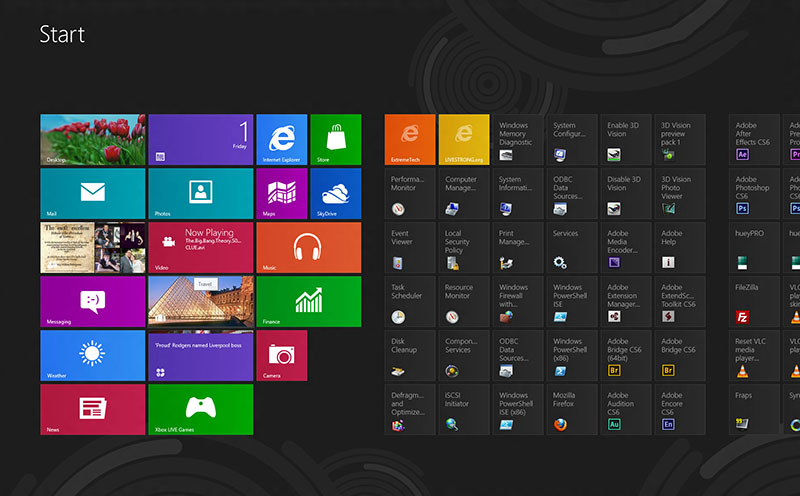Launch the Disk Cleanup tile

(410, 356)
